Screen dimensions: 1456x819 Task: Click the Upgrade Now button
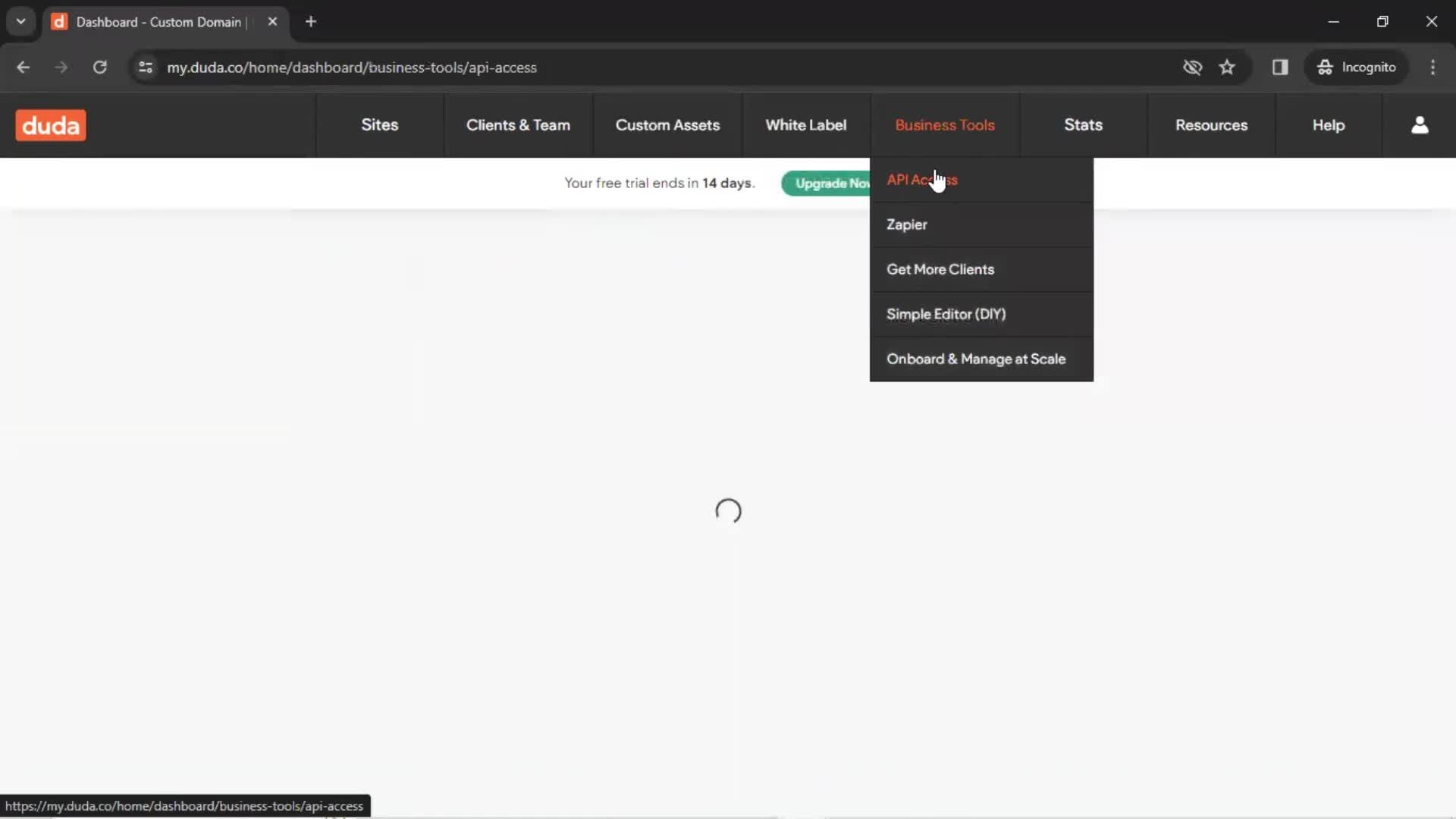point(827,184)
